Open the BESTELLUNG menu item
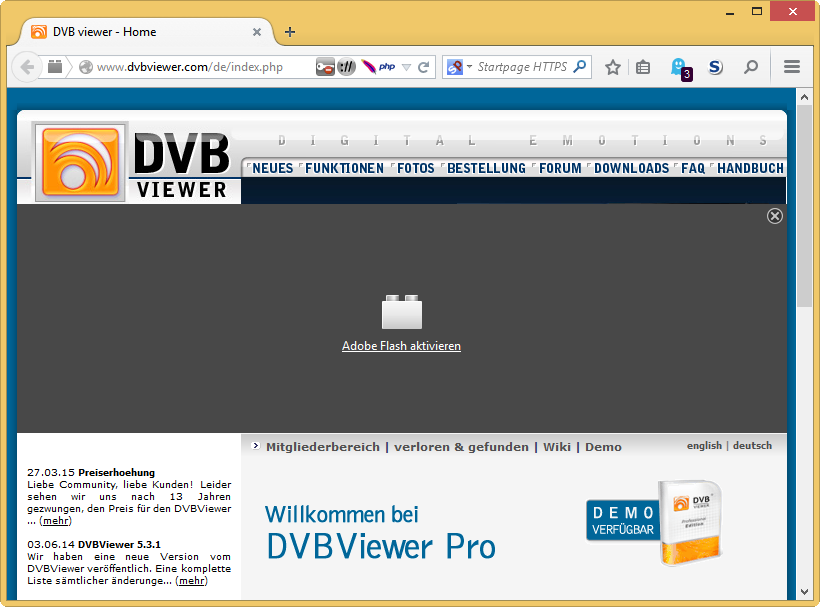Viewport: 820px width, 607px height. (486, 168)
